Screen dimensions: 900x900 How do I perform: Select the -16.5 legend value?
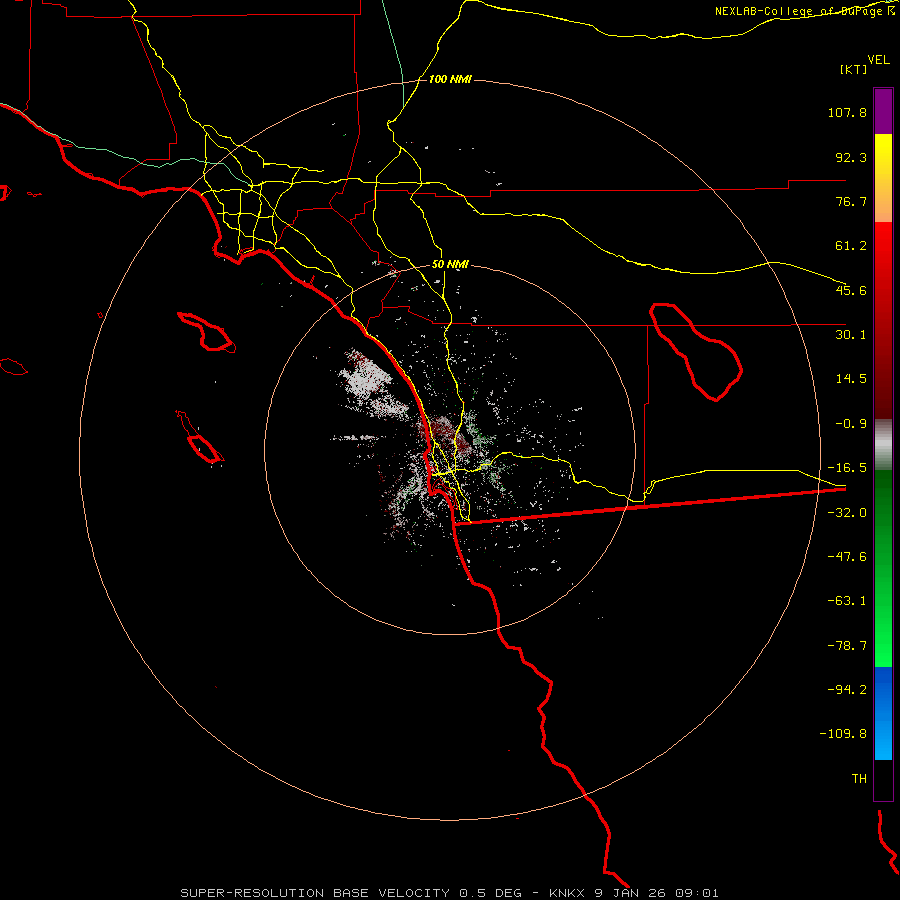click(847, 468)
